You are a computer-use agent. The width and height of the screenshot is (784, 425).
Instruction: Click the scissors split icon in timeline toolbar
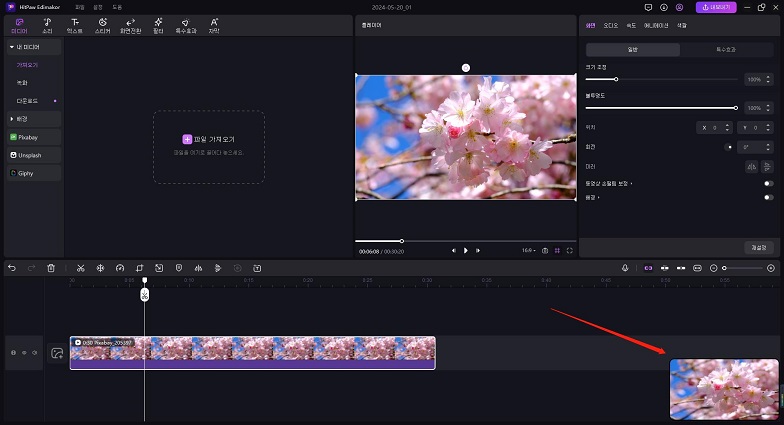tap(81, 268)
